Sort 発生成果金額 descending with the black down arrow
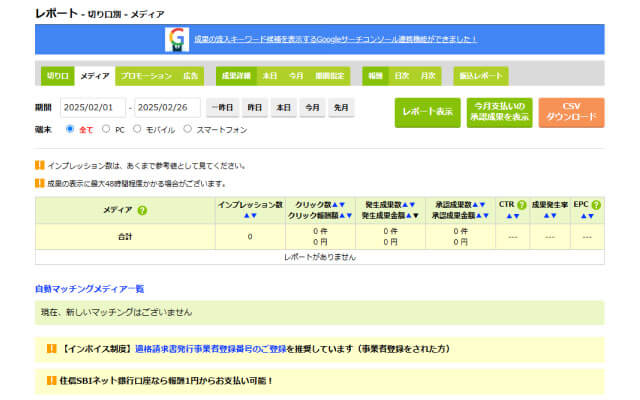Image resolution: width=640 pixels, height=400 pixels. pyautogui.click(x=416, y=216)
